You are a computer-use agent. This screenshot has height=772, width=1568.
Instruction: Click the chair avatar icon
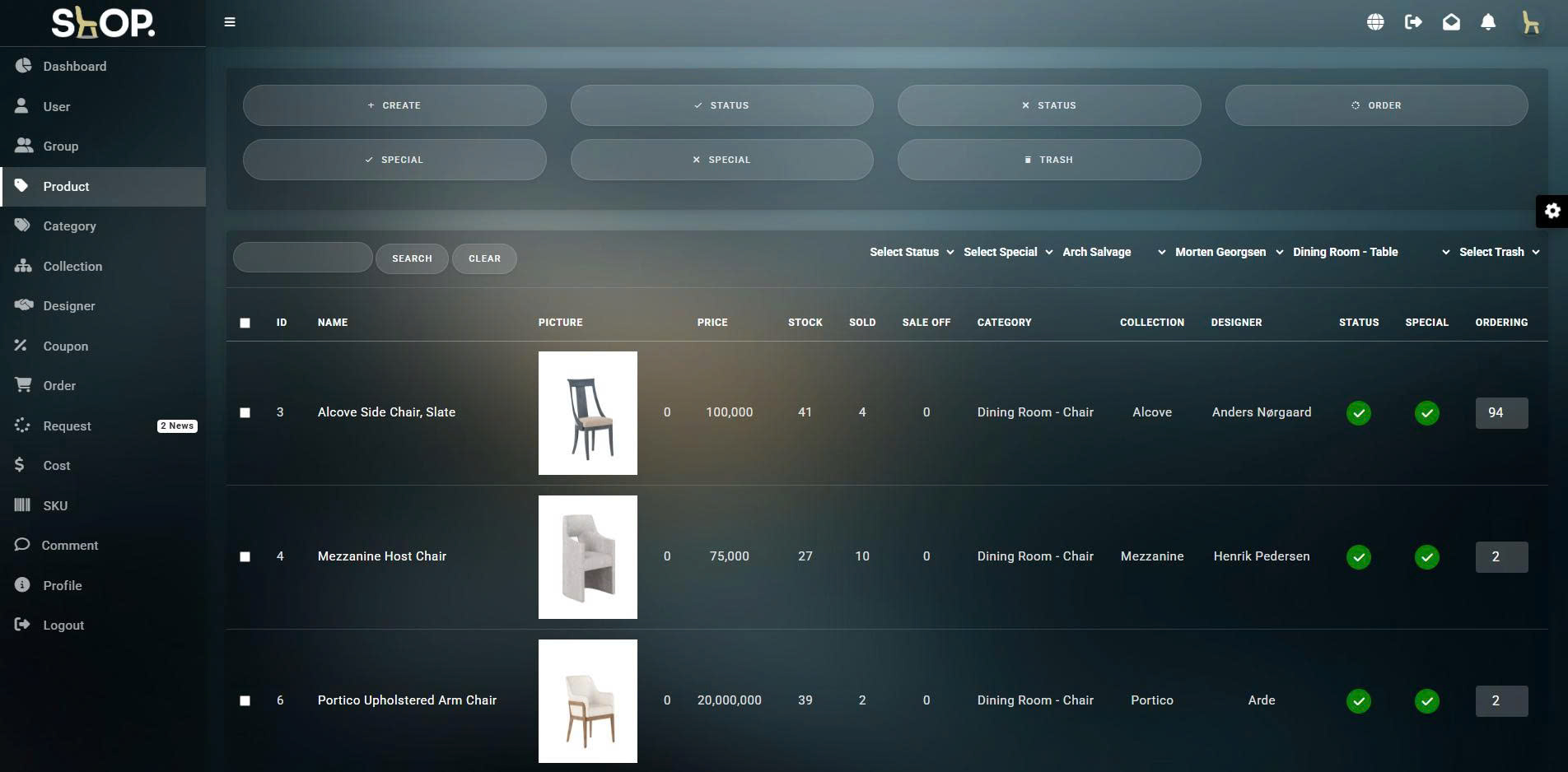coord(1530,22)
